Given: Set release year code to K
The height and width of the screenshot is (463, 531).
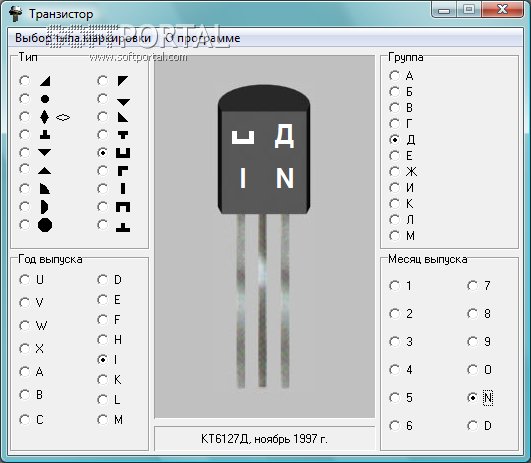Looking at the screenshot, I should coord(103,380).
